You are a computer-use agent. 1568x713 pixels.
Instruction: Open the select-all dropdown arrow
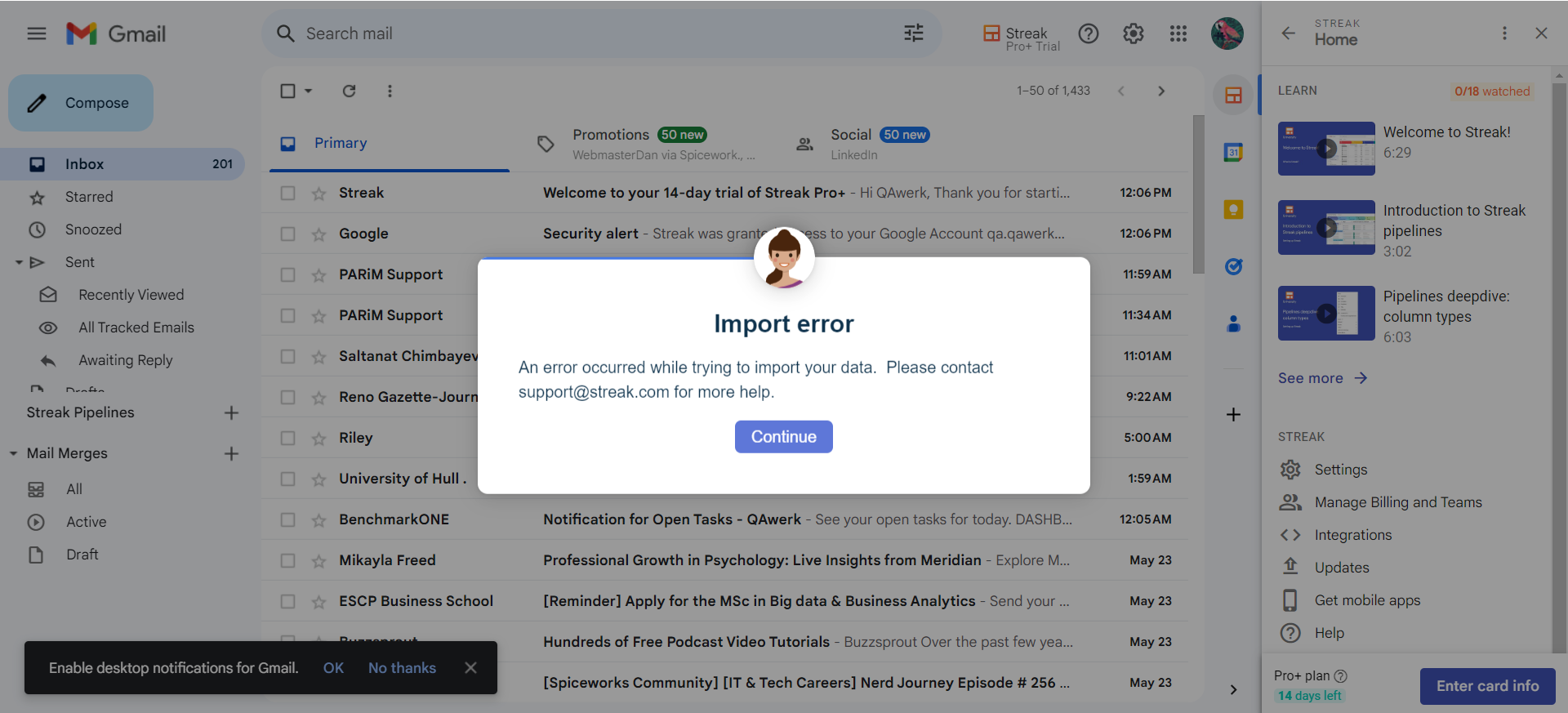click(x=309, y=91)
